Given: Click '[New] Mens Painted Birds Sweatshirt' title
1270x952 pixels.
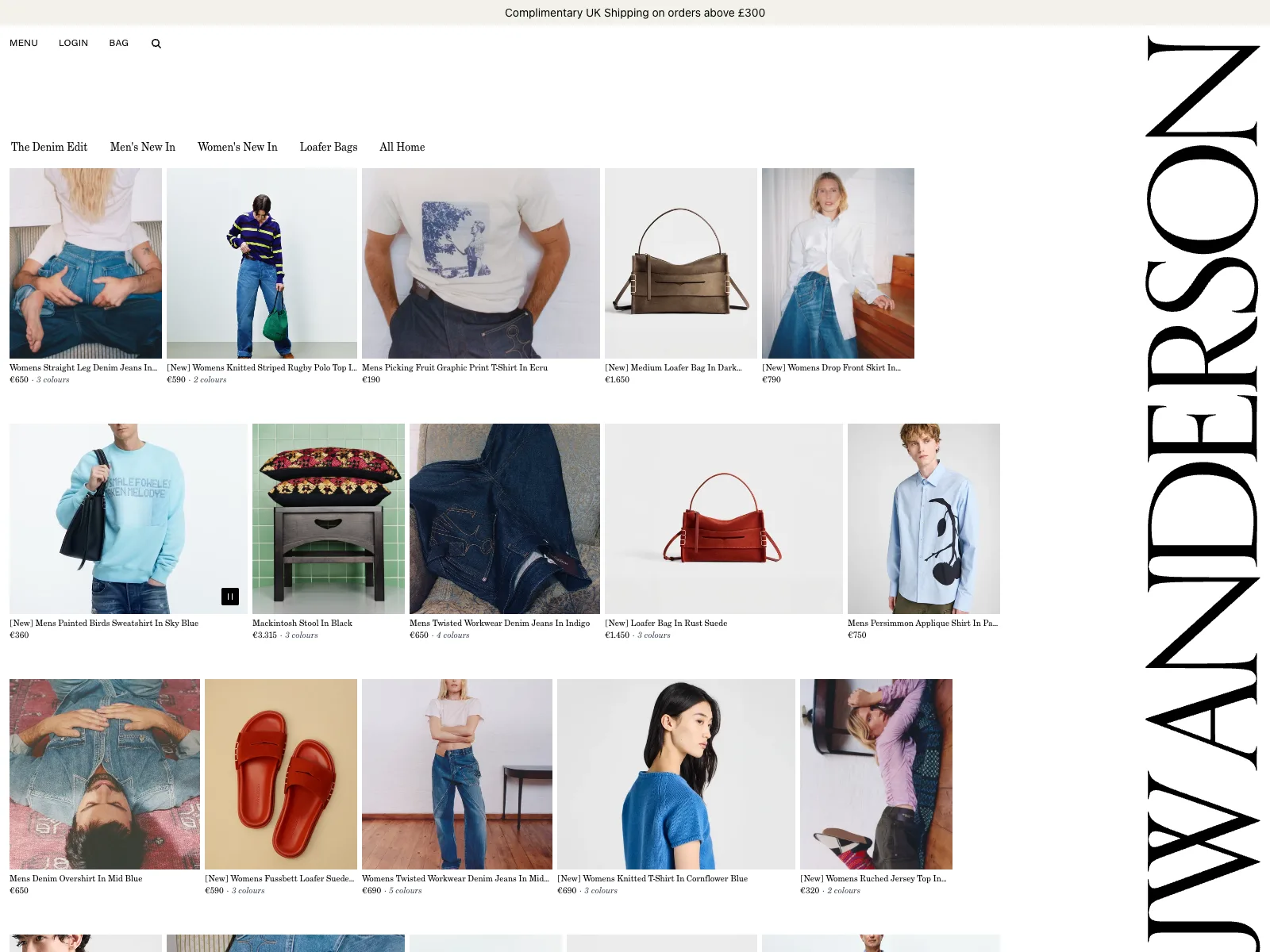Looking at the screenshot, I should (x=104, y=623).
